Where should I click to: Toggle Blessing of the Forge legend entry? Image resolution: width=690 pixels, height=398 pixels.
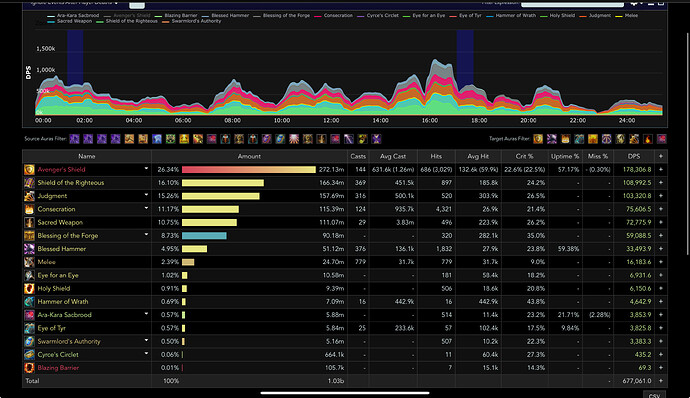(282, 15)
